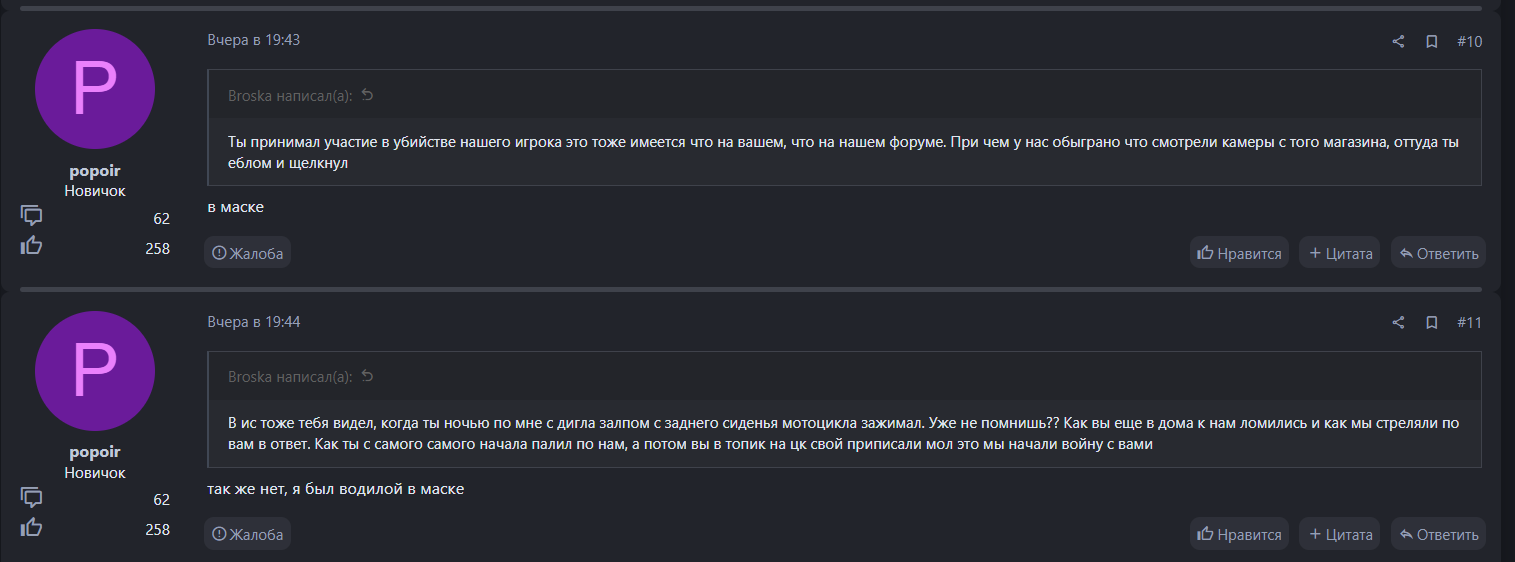Report post #11 with Жалоба
The width and height of the screenshot is (1515, 562).
coord(248,534)
